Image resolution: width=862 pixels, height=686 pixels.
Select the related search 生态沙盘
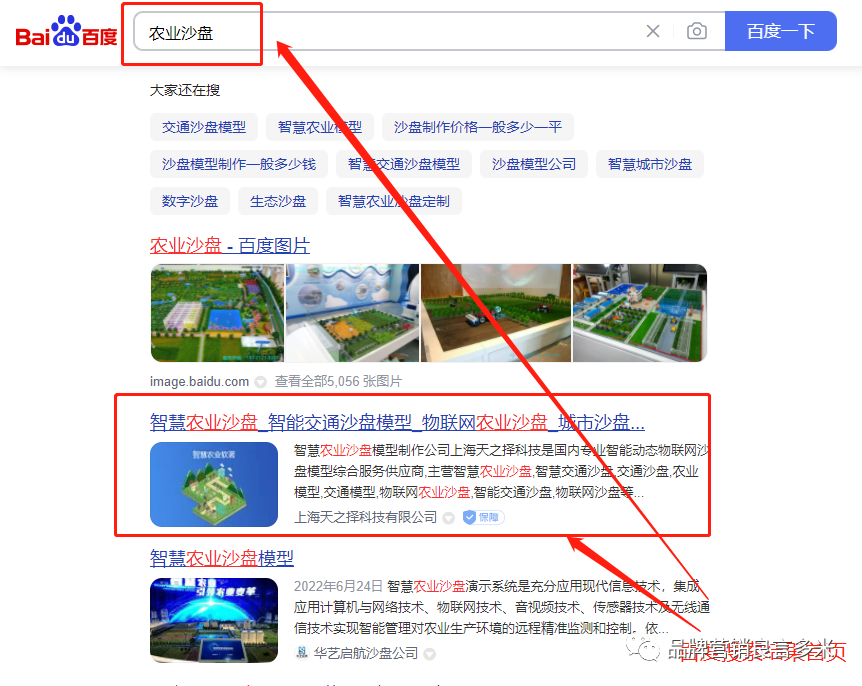pyautogui.click(x=278, y=201)
